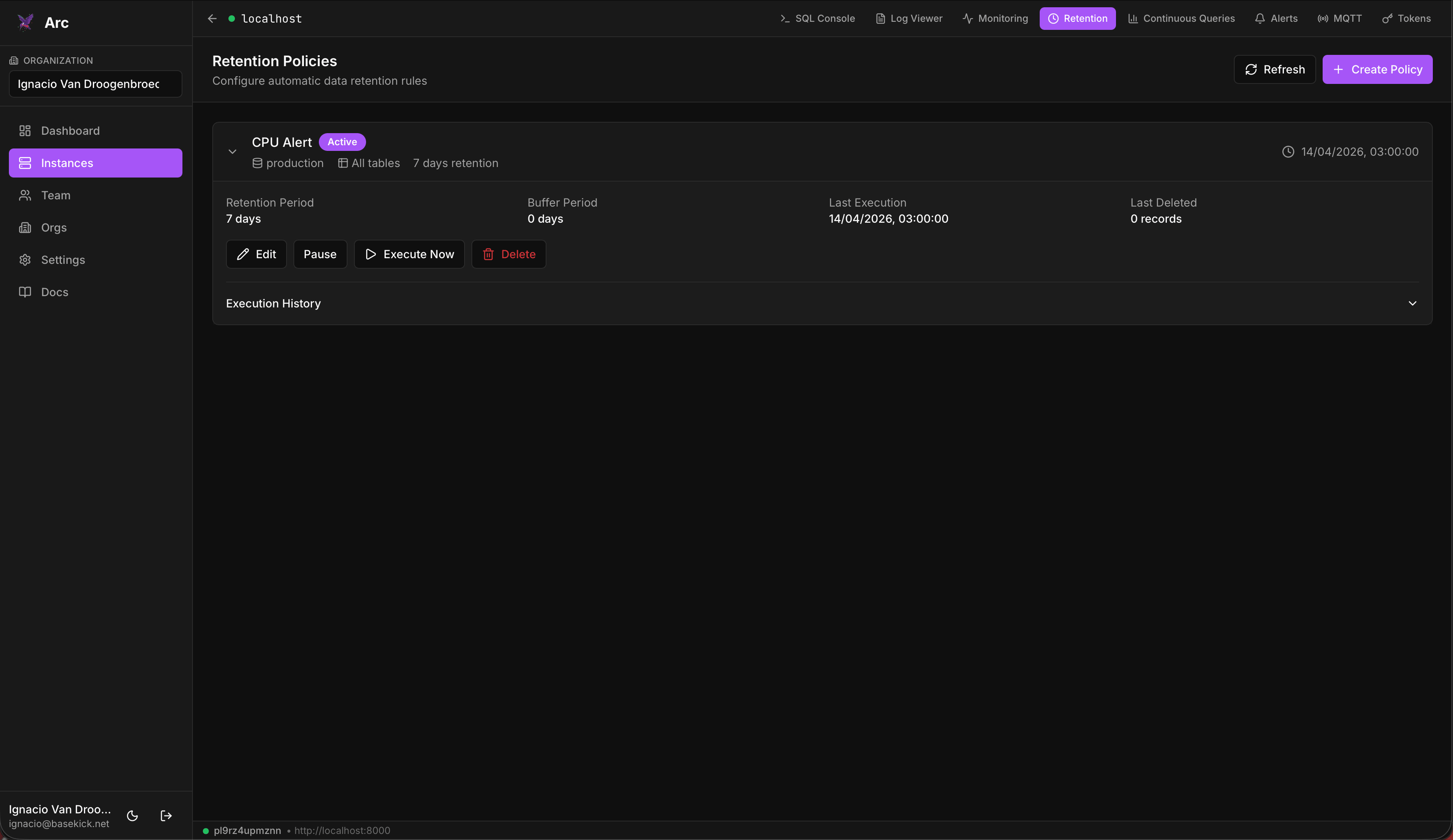Open the organization selector dropdown
1453x840 pixels.
tap(96, 84)
